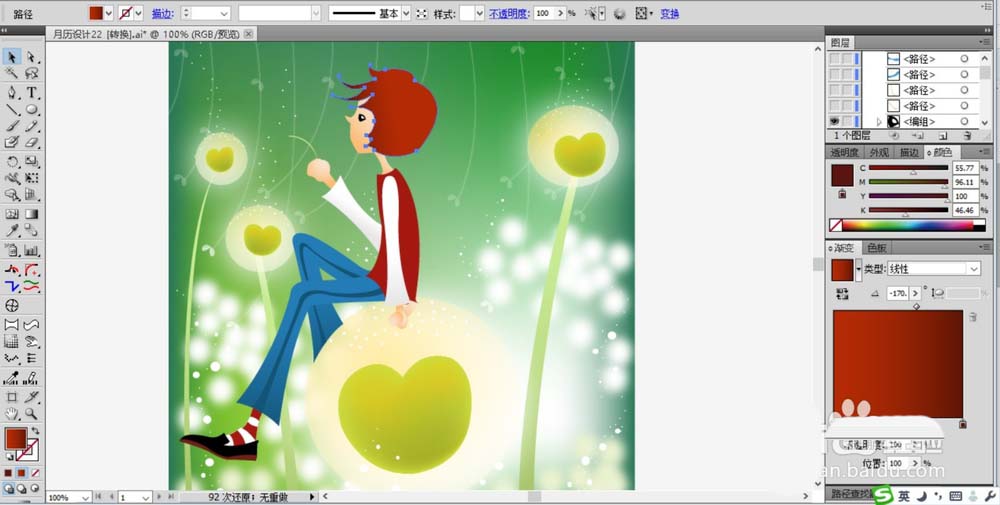Click target circle of first <路径> row
Screen dimensions: 1000x505
pyautogui.click(x=964, y=59)
